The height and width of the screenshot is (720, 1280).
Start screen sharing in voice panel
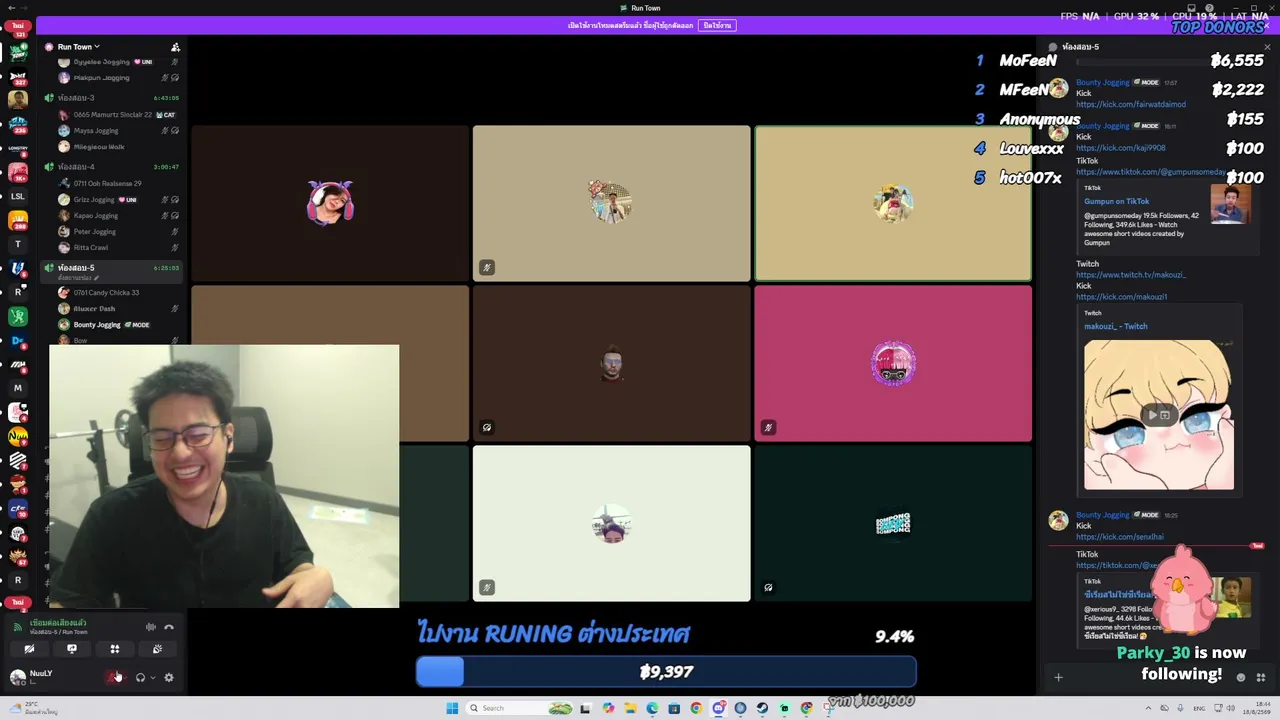pos(72,649)
